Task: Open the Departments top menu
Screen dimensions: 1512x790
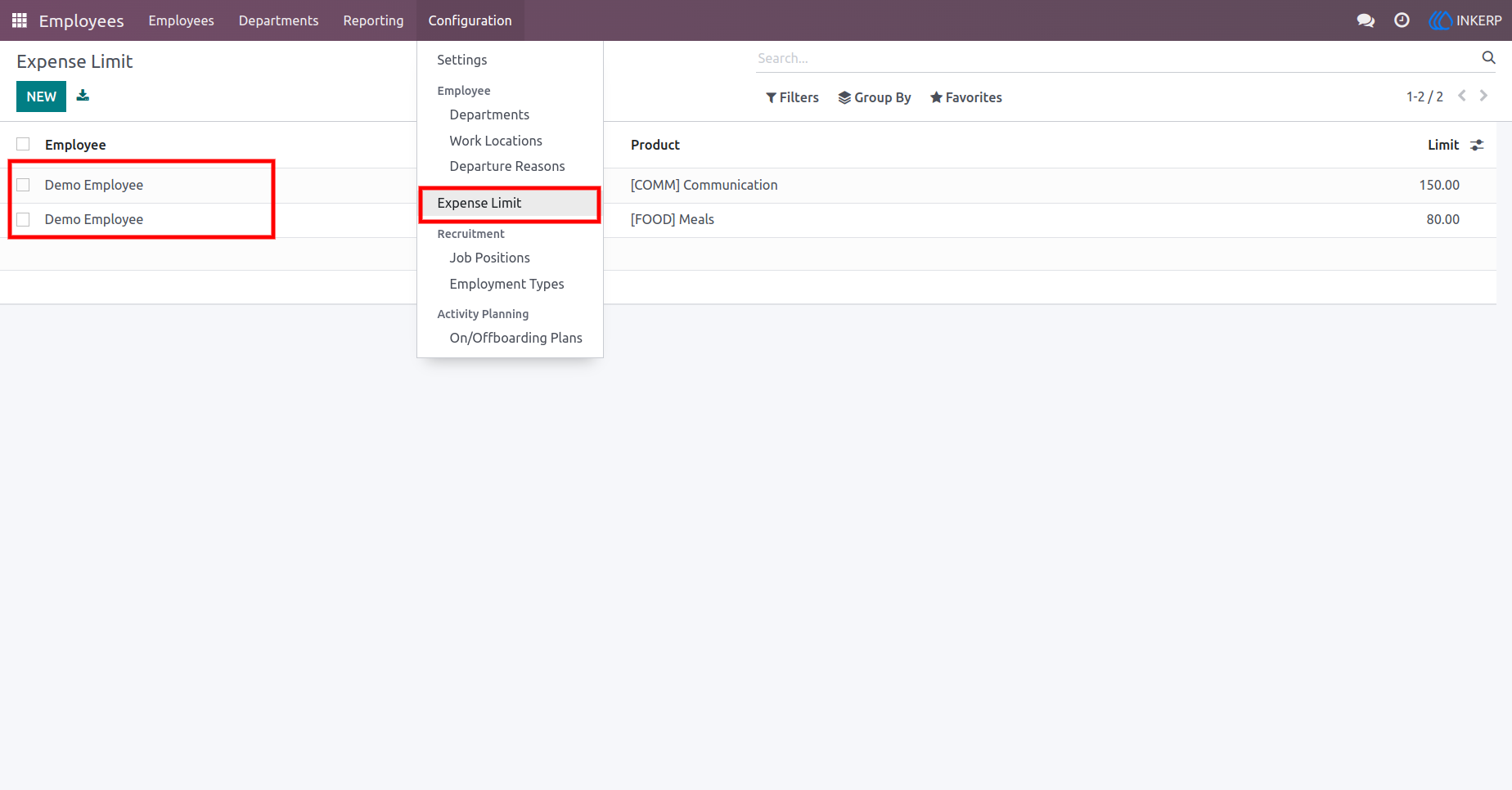Action: 278,20
